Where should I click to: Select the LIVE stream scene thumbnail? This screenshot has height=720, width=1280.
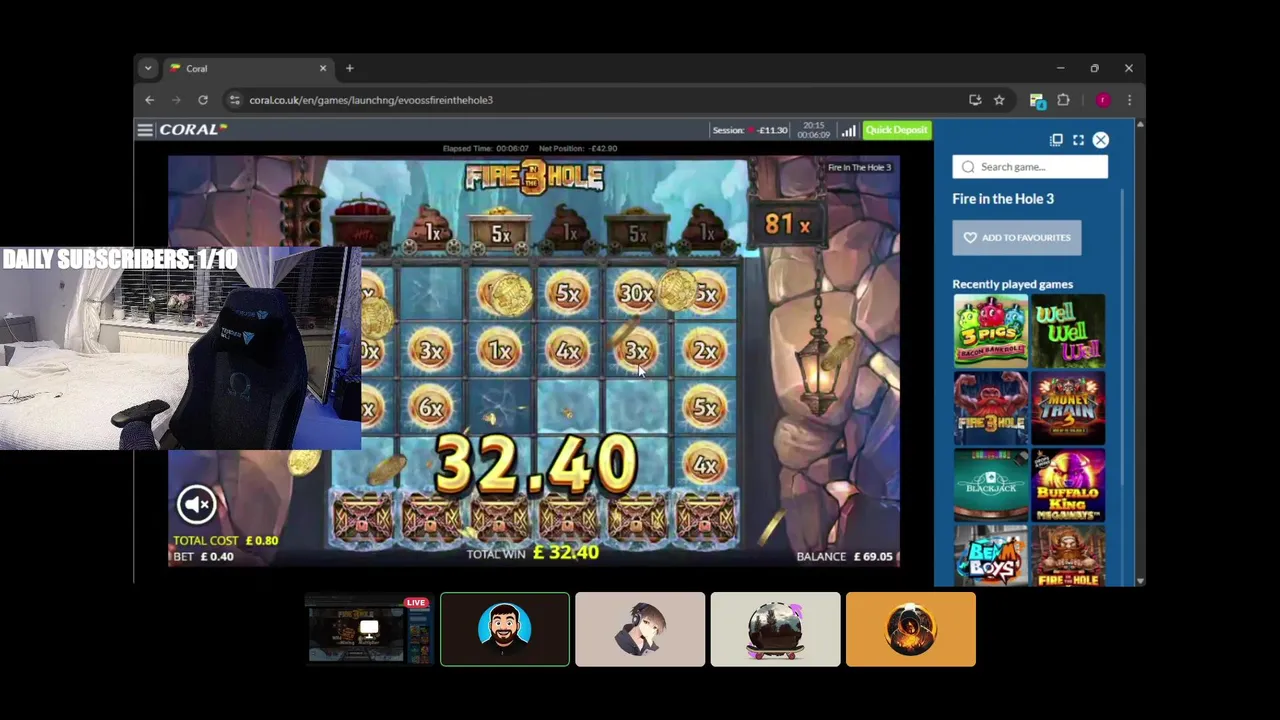click(369, 629)
